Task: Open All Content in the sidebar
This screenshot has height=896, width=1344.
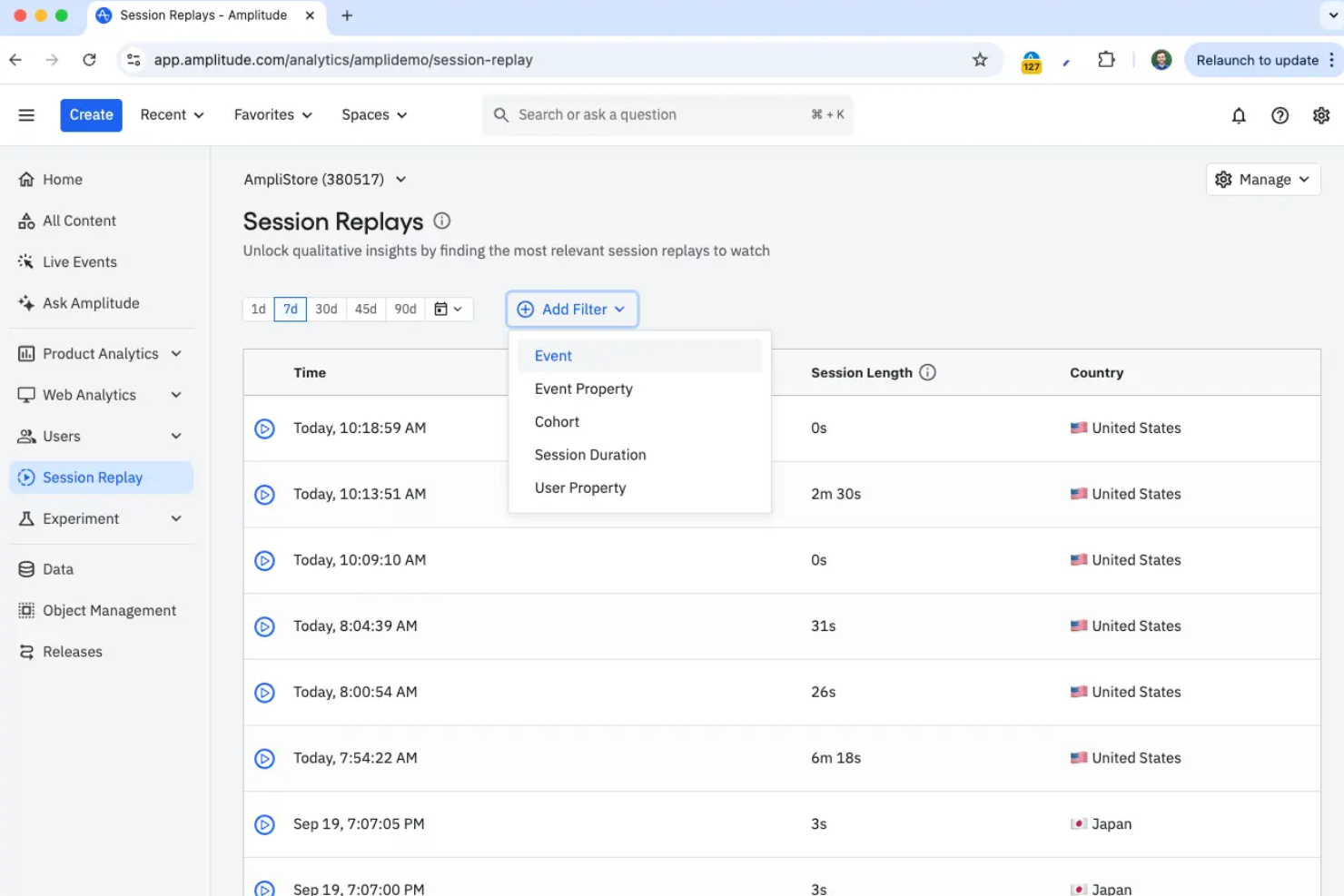Action: (101, 221)
